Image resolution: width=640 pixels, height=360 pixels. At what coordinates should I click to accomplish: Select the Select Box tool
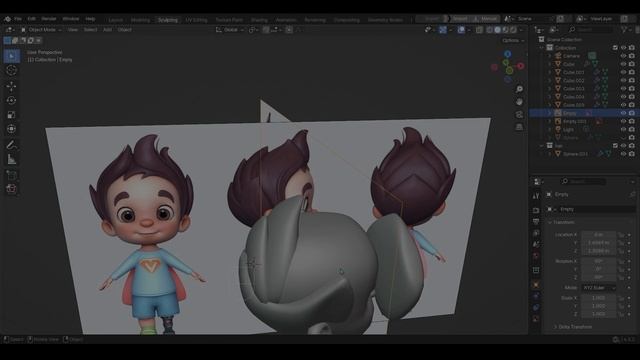[11, 56]
